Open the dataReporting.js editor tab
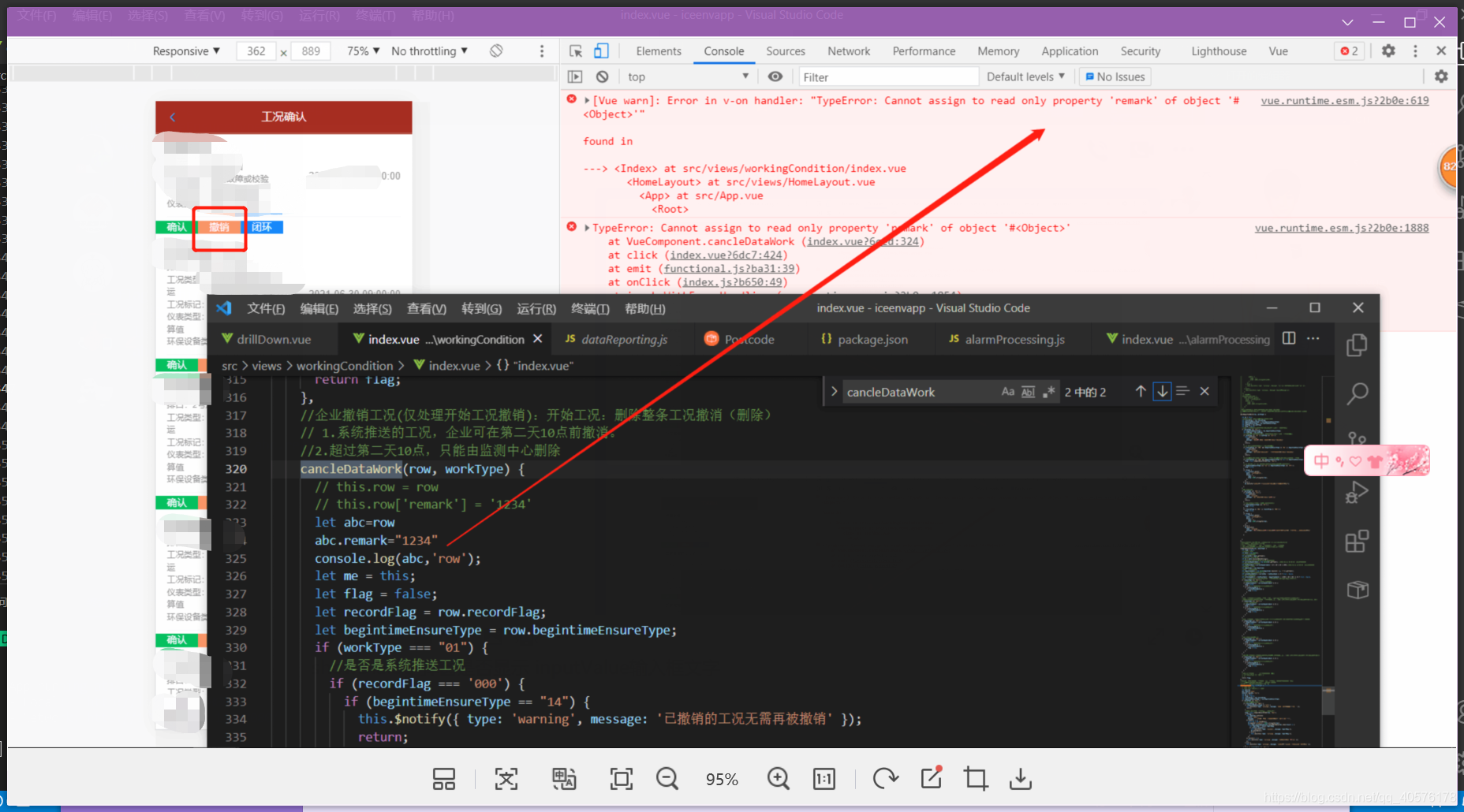 point(616,339)
